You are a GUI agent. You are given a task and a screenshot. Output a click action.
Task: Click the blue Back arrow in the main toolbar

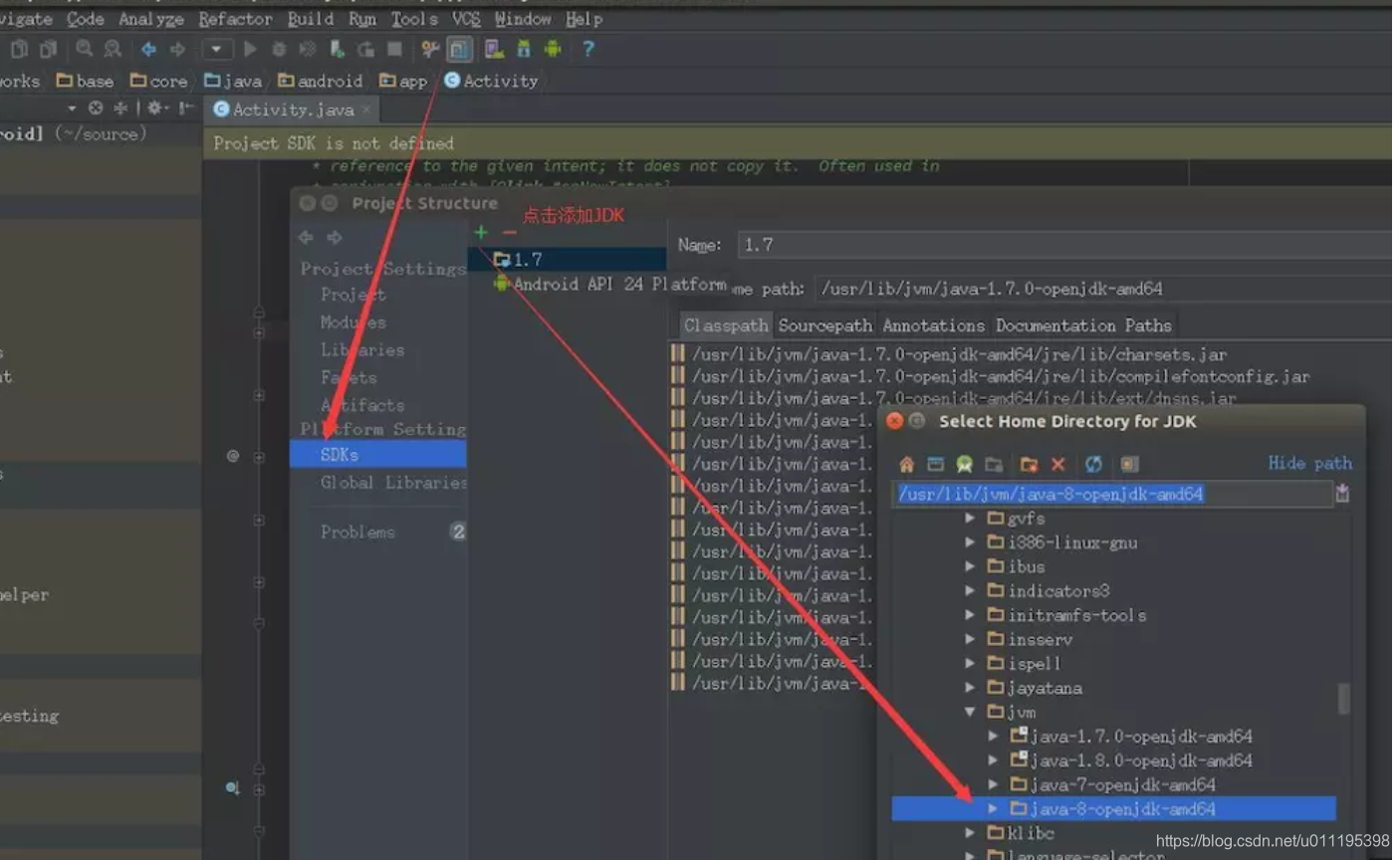click(x=148, y=49)
